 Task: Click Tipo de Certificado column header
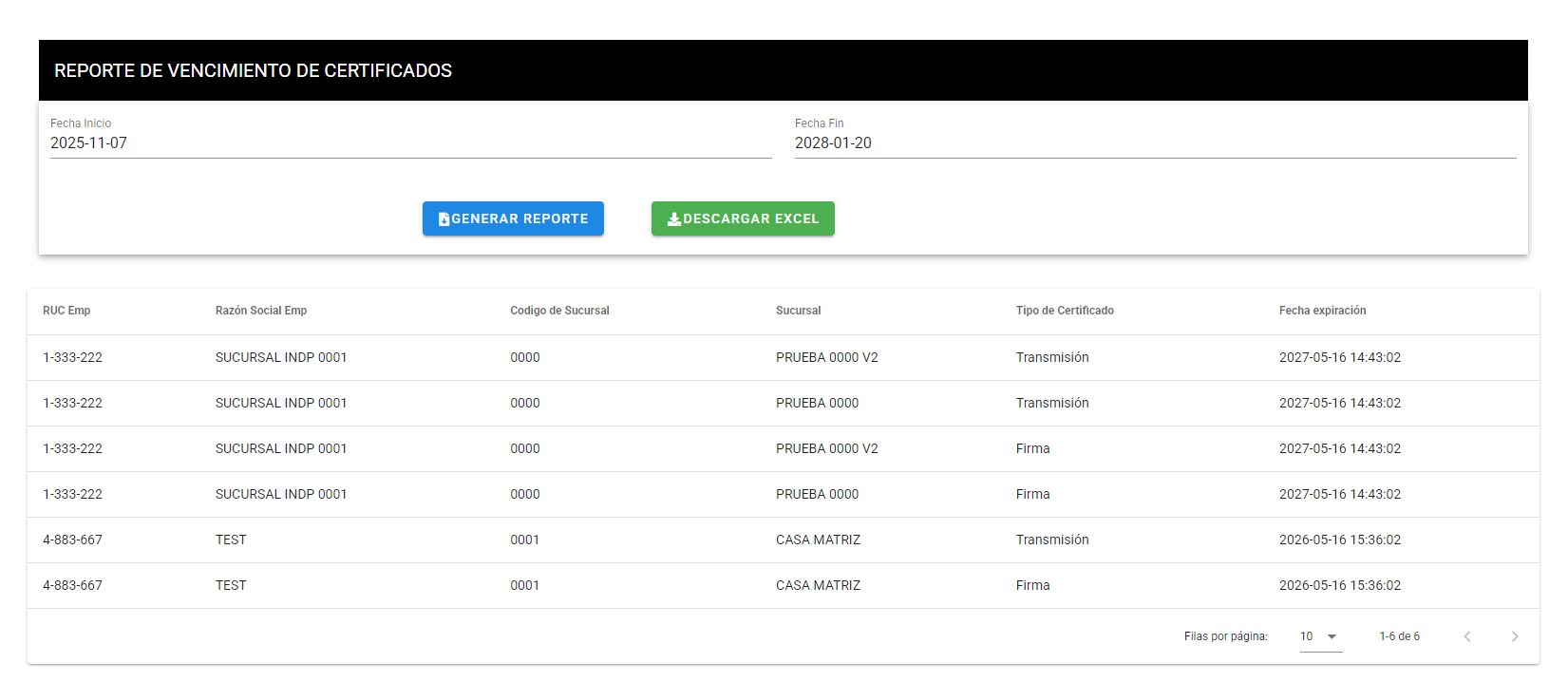(x=1065, y=311)
